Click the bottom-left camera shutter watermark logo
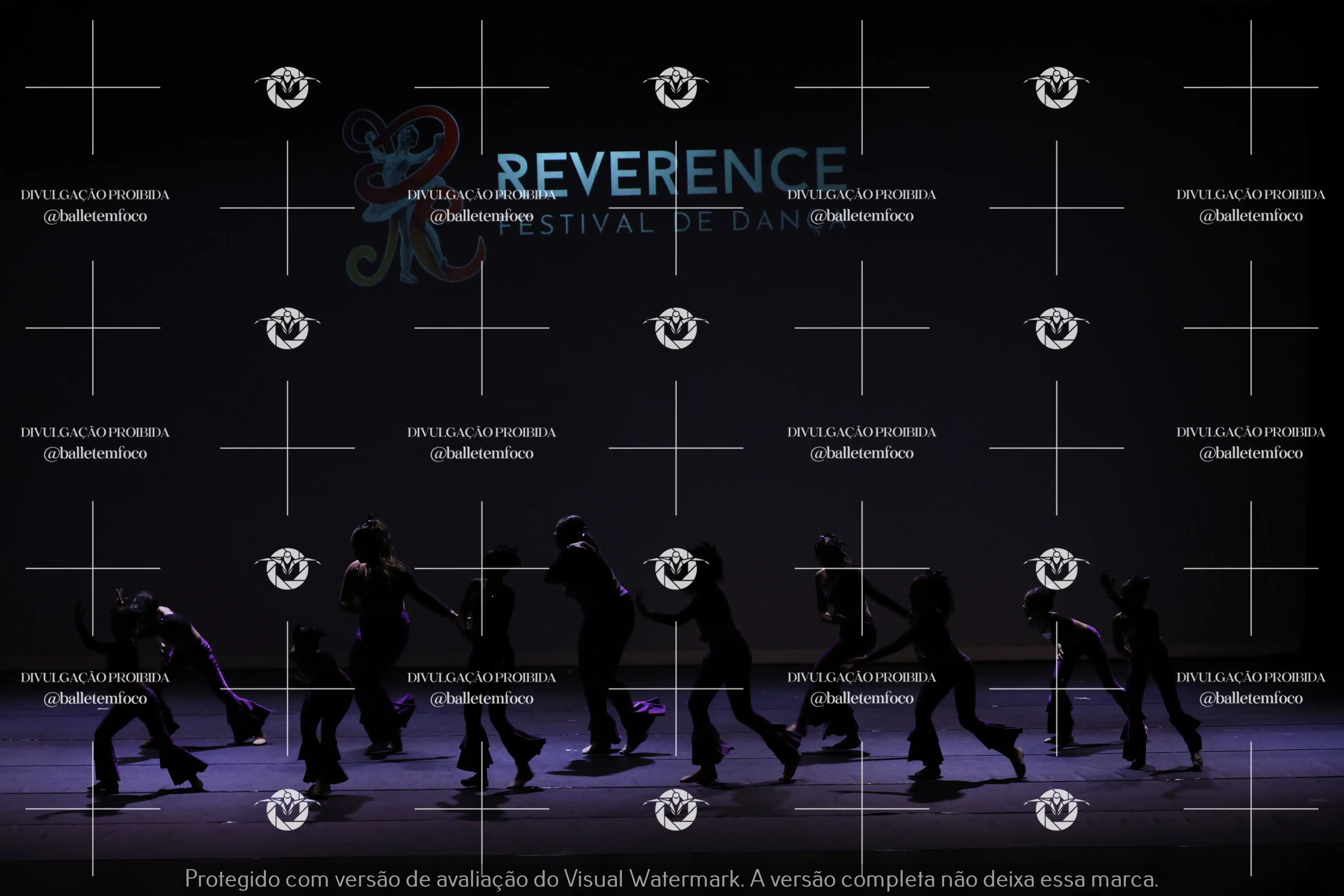Image resolution: width=1344 pixels, height=896 pixels. [x=287, y=809]
